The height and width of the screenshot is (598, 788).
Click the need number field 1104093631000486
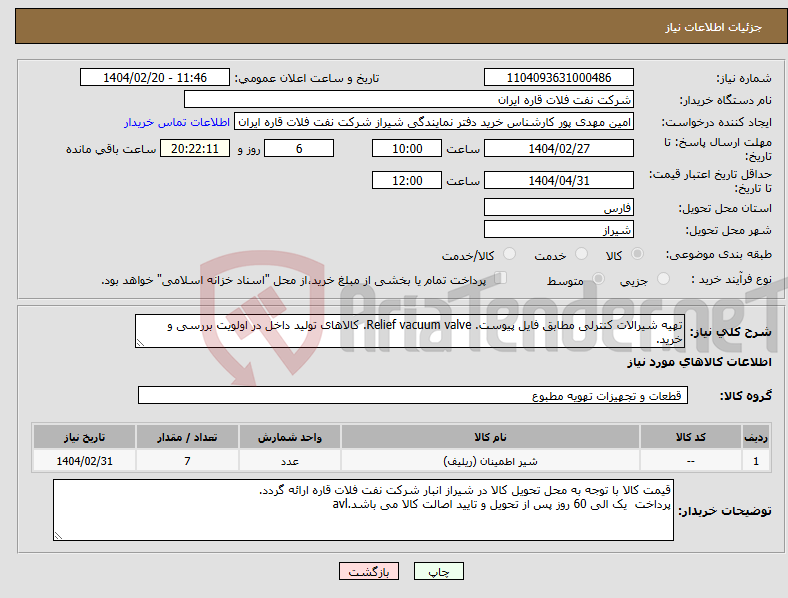558,77
